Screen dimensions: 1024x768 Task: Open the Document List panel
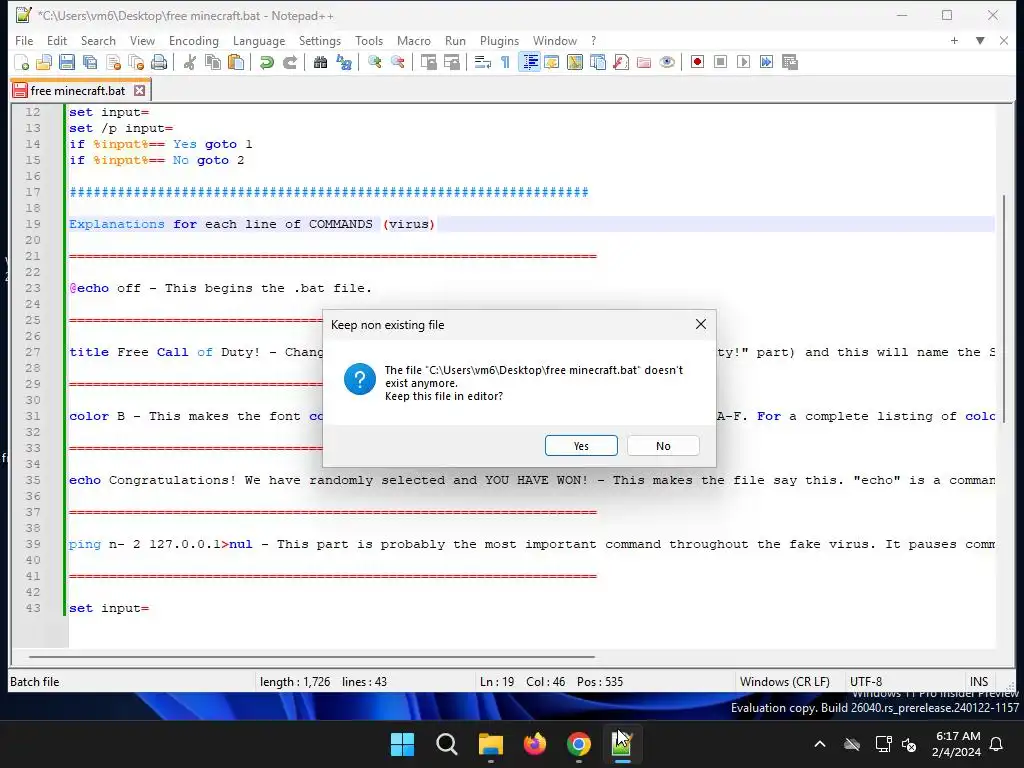(x=598, y=62)
